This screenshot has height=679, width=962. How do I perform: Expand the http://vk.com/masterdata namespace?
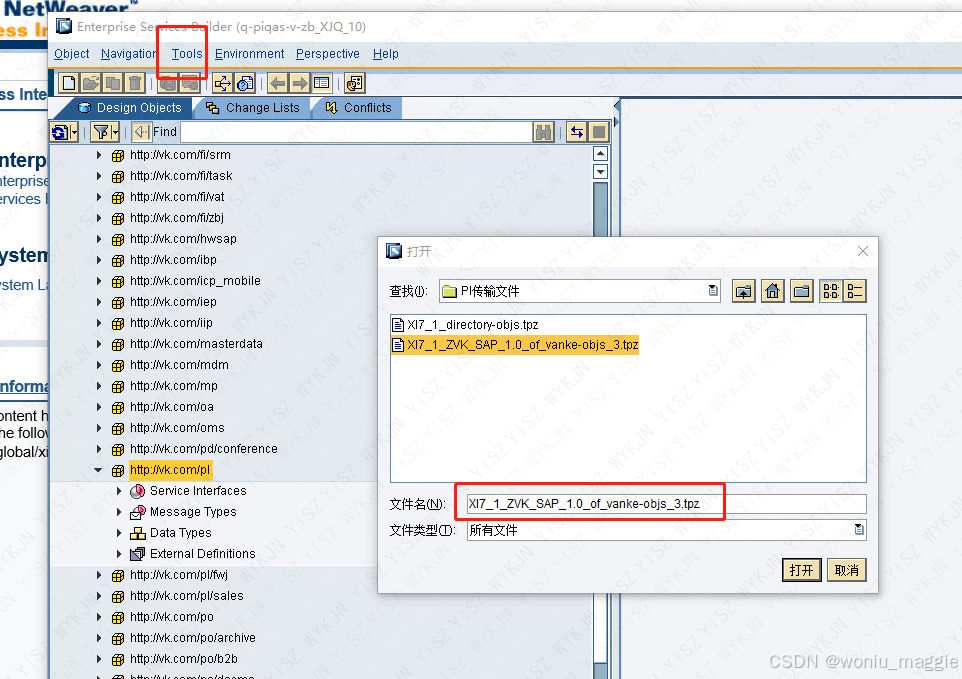click(x=99, y=344)
